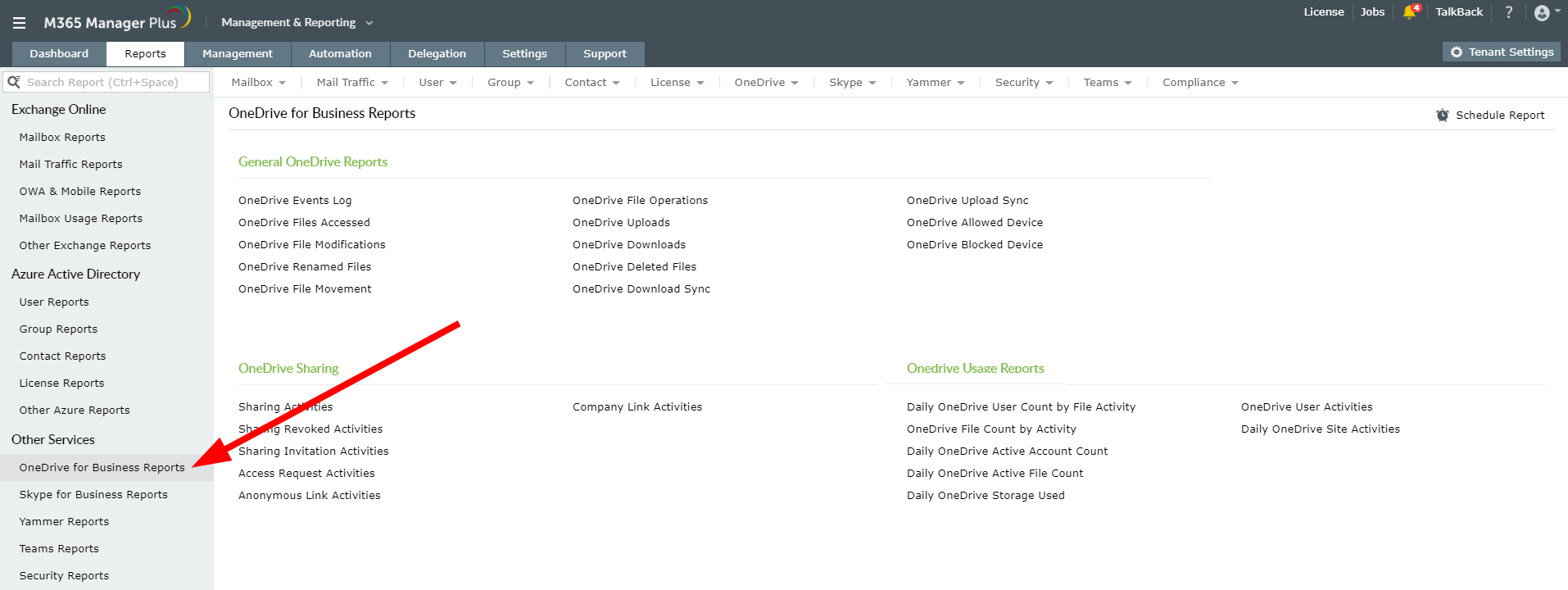1568x590 pixels.
Task: Open Daily OneDrive Site Activities report
Action: click(1321, 429)
